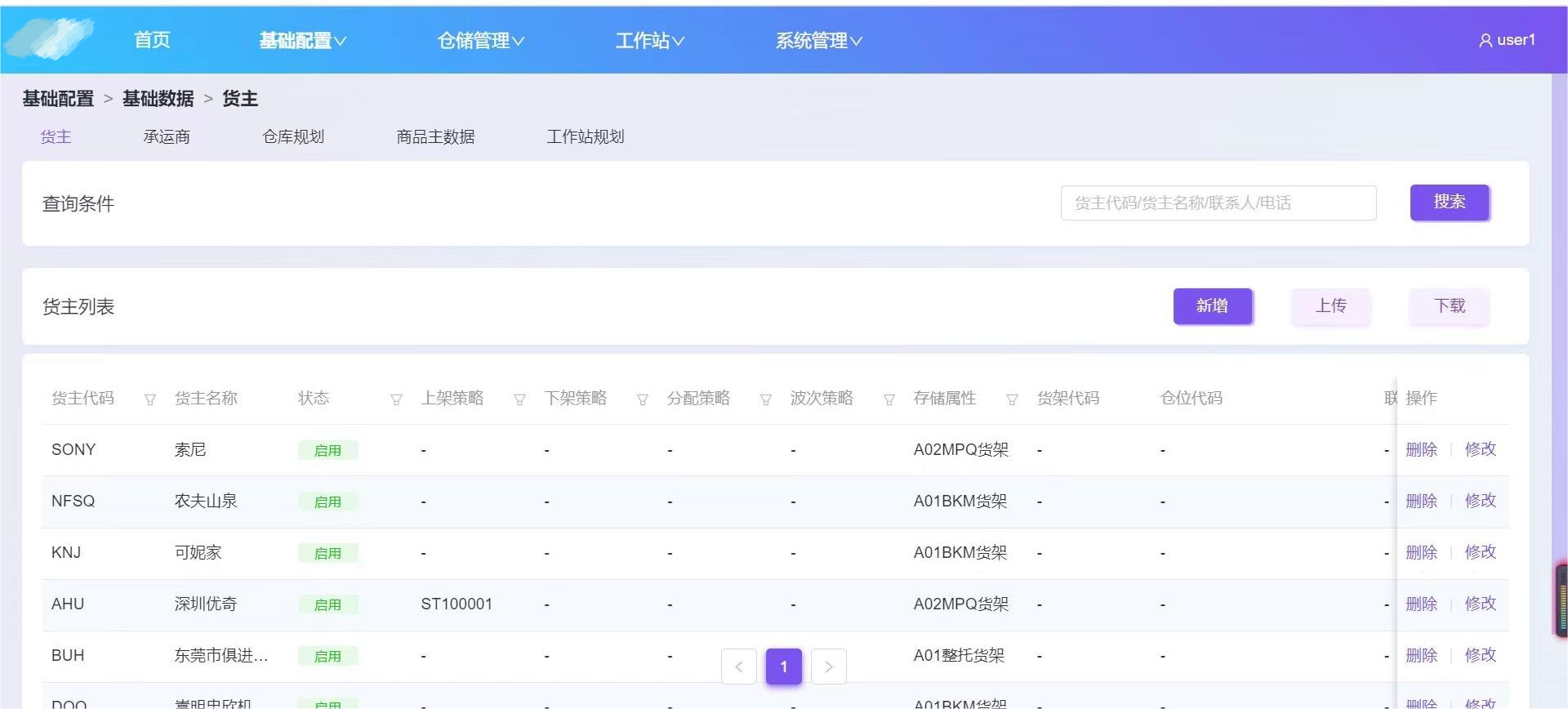Click the 下载 button
The height and width of the screenshot is (709, 1568).
[x=1450, y=306]
